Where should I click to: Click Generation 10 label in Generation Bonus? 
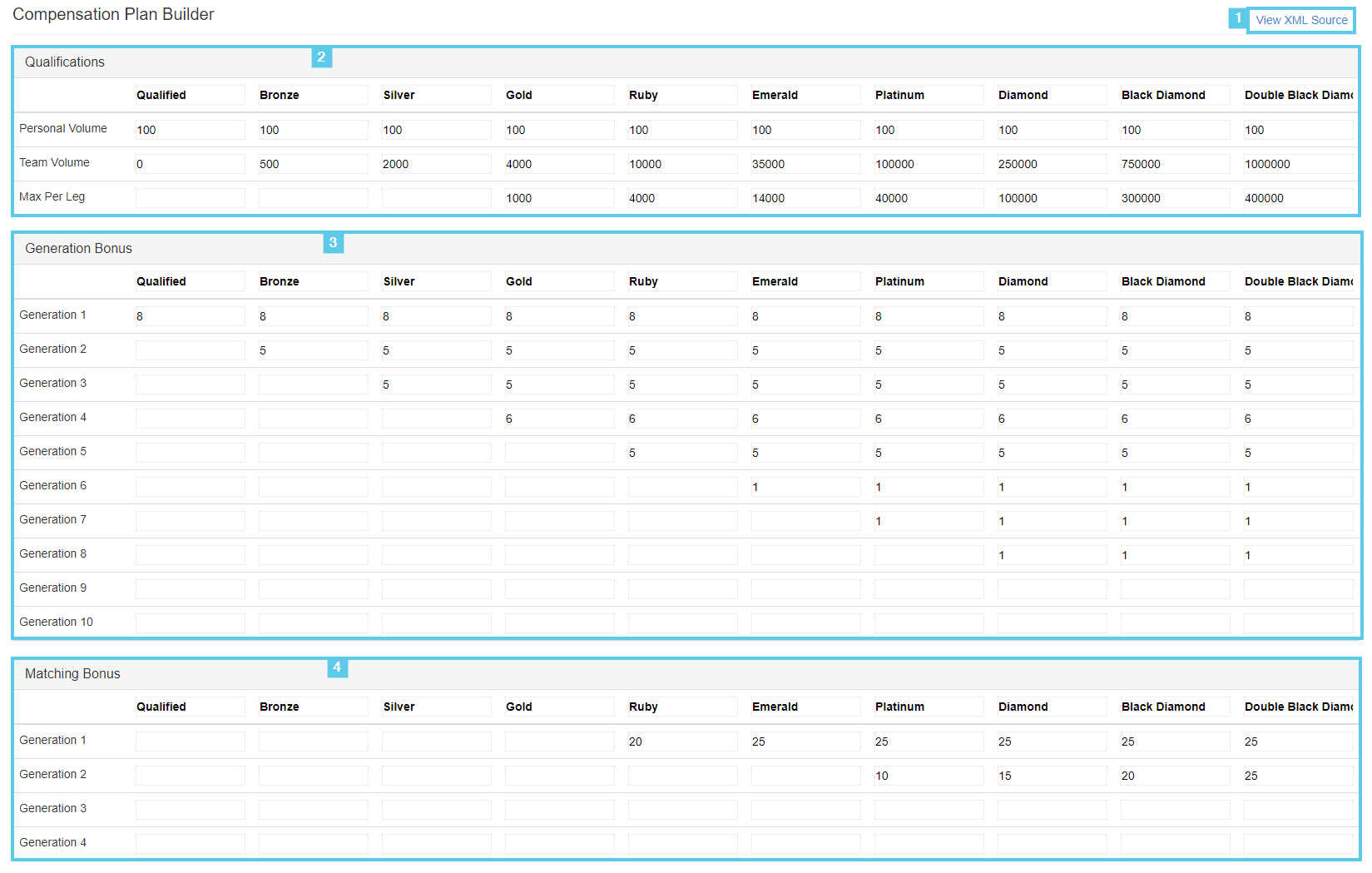click(56, 622)
